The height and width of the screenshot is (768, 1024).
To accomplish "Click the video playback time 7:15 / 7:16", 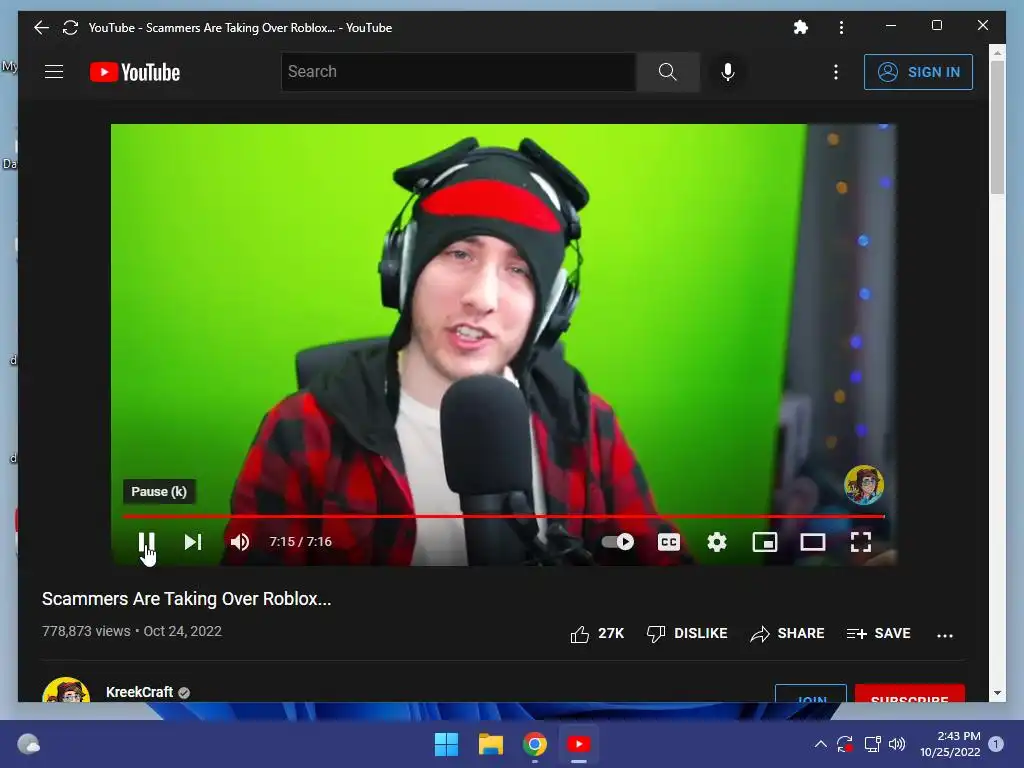I will 300,542.
